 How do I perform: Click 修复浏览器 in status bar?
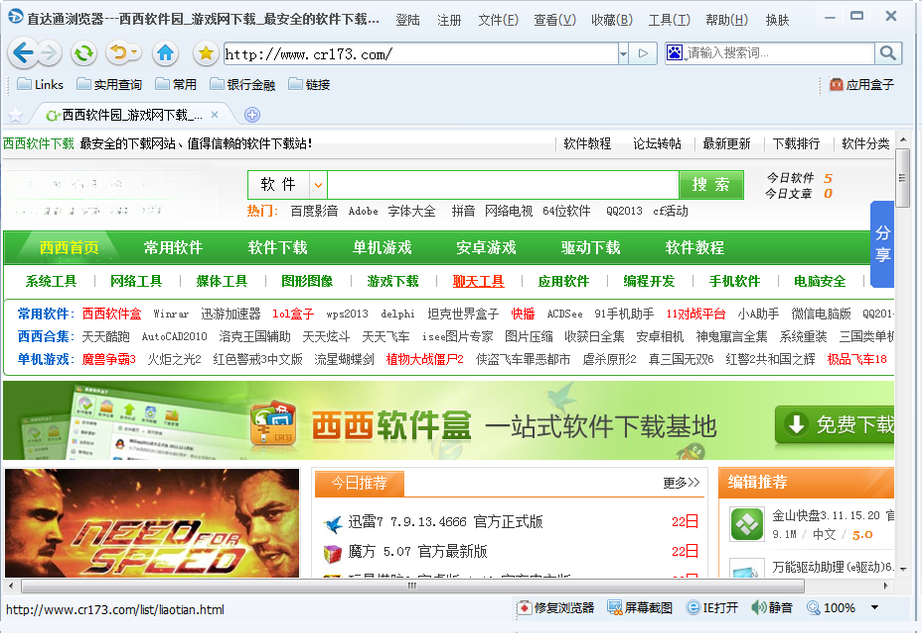tap(556, 608)
